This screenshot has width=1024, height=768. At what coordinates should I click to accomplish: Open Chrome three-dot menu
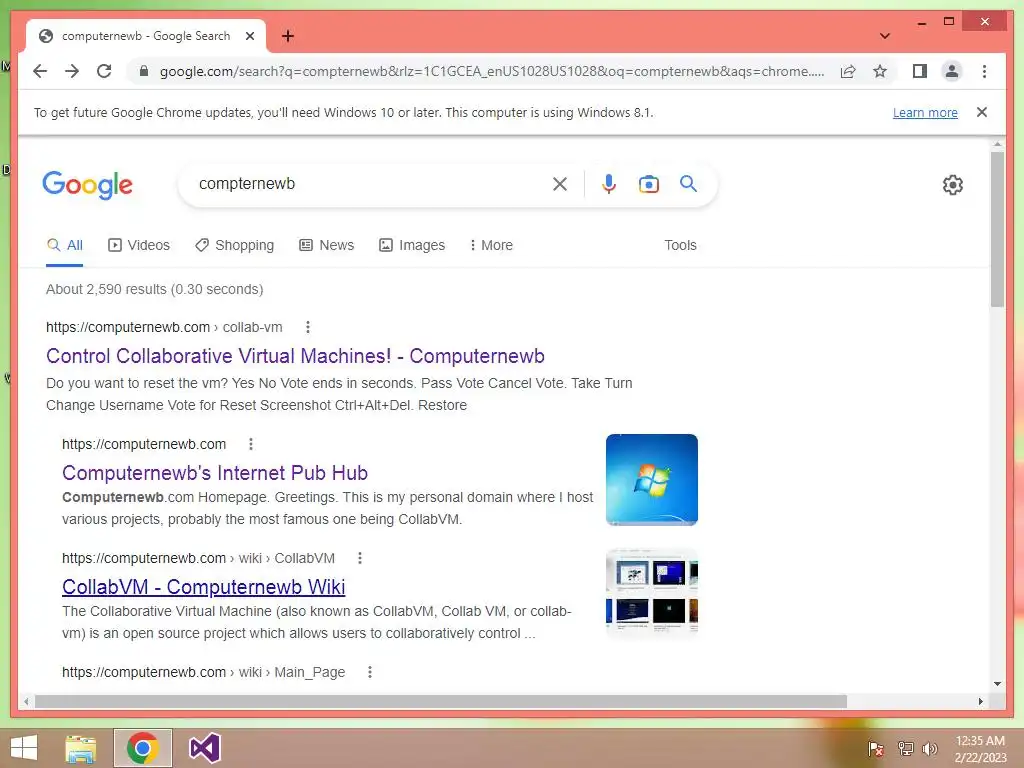(x=984, y=71)
